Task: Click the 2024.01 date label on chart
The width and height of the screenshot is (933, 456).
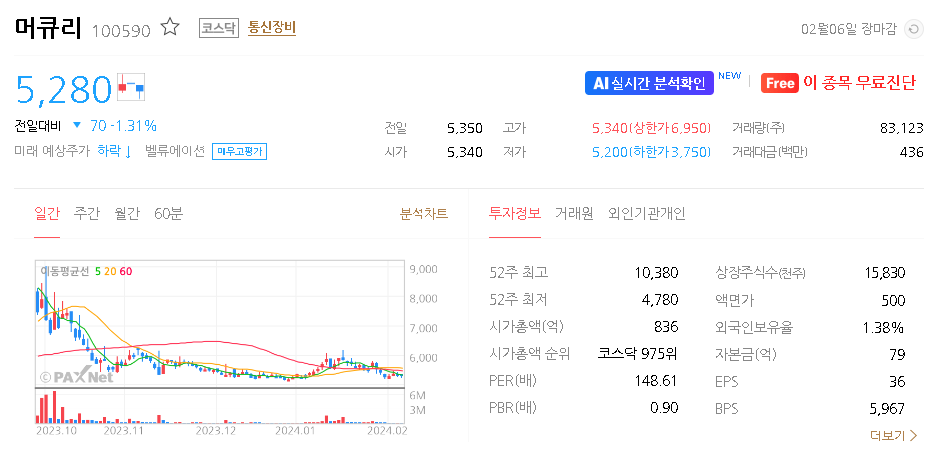Action: tap(295, 430)
